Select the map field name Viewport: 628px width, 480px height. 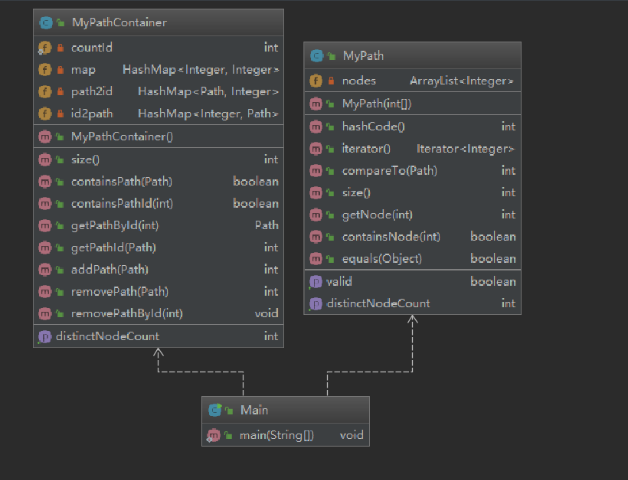tap(83, 70)
